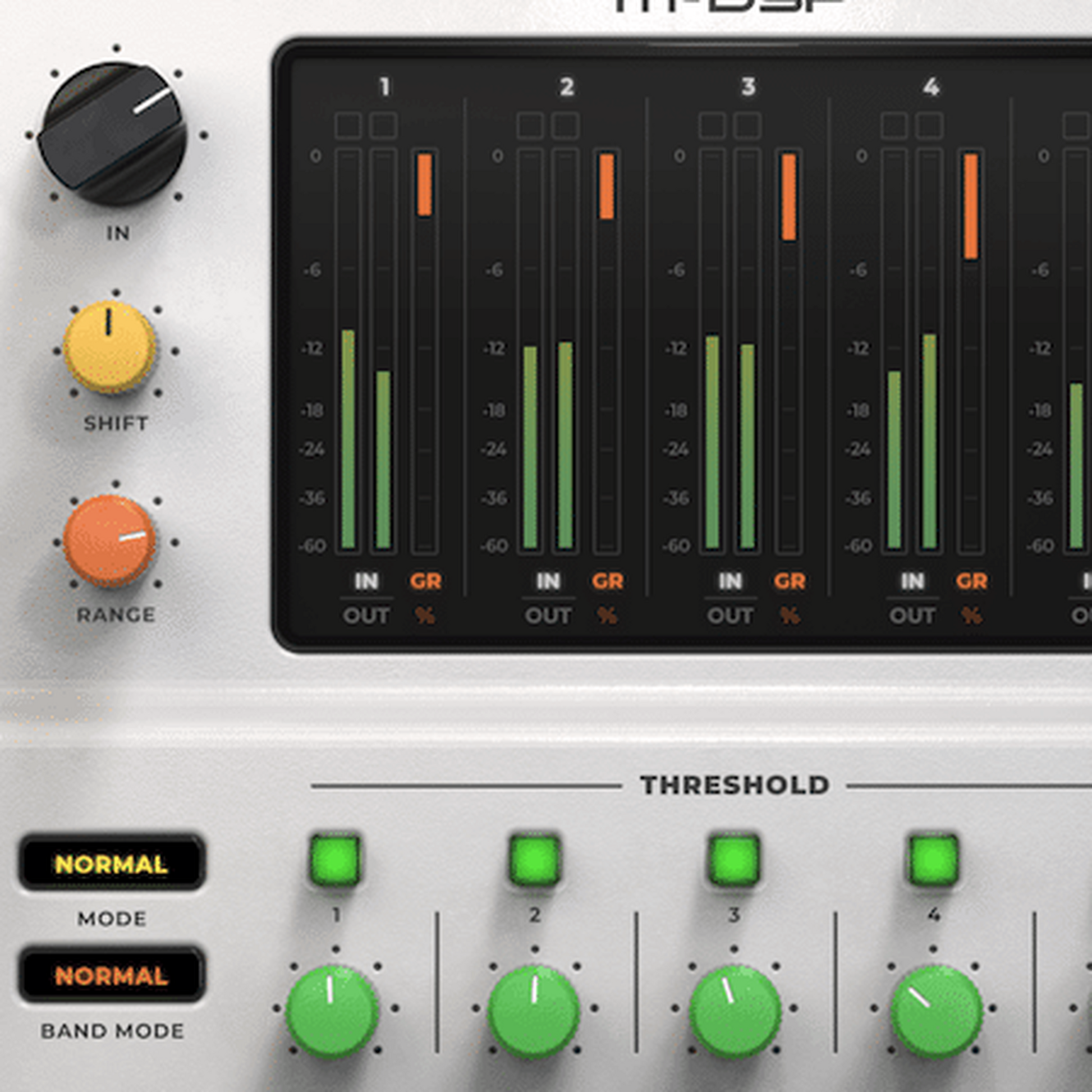Image resolution: width=1092 pixels, height=1092 pixels.
Task: Click the orange GR label in band 1
Action: pyautogui.click(x=425, y=581)
